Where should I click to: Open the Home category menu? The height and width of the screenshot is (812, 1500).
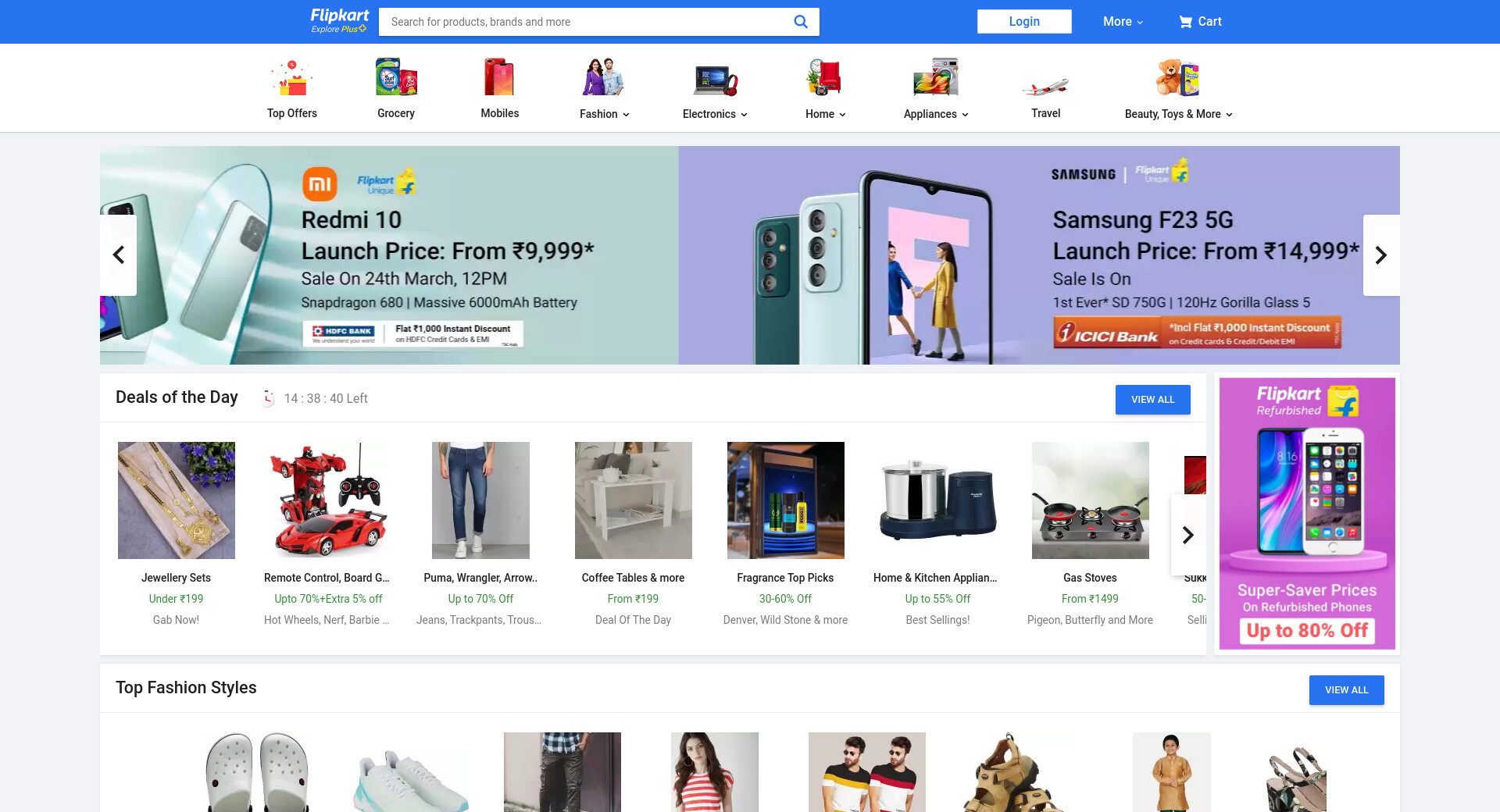(x=826, y=114)
